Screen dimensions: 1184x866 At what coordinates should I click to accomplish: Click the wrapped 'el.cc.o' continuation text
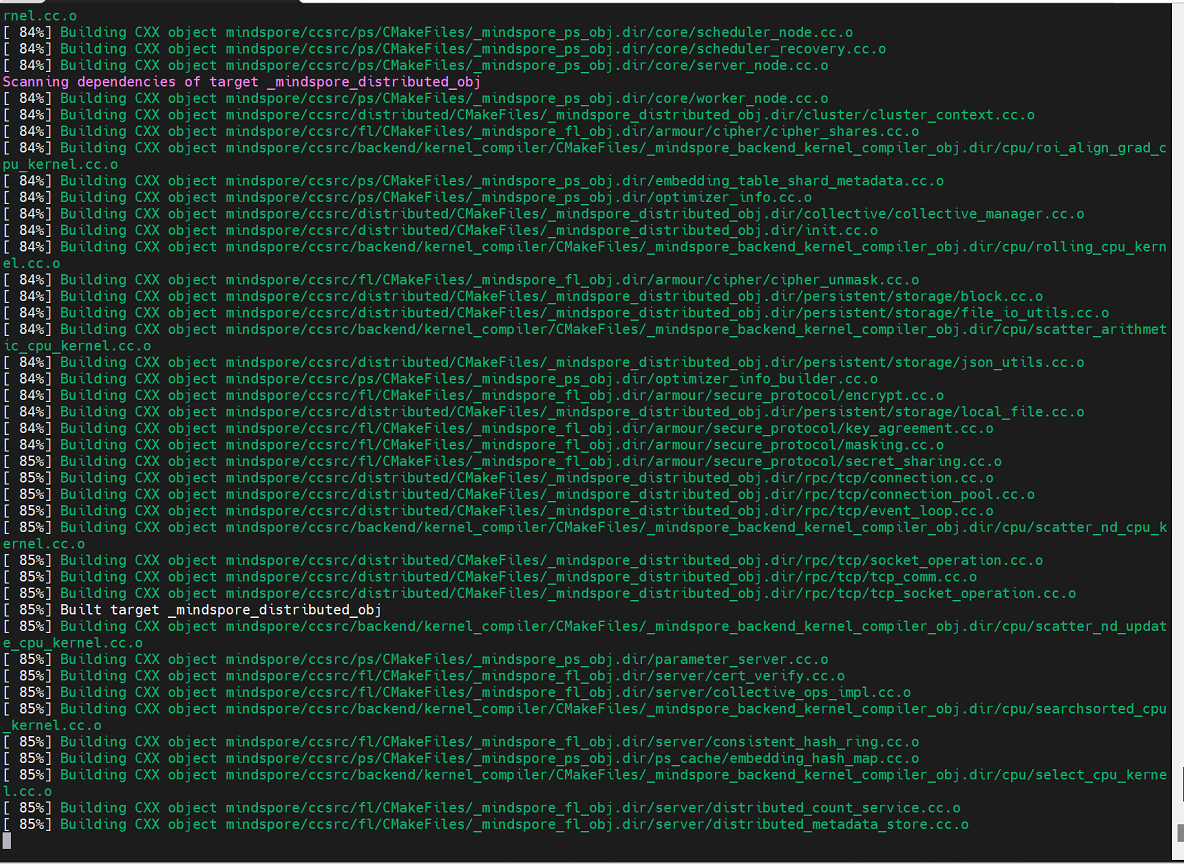coord(32,263)
